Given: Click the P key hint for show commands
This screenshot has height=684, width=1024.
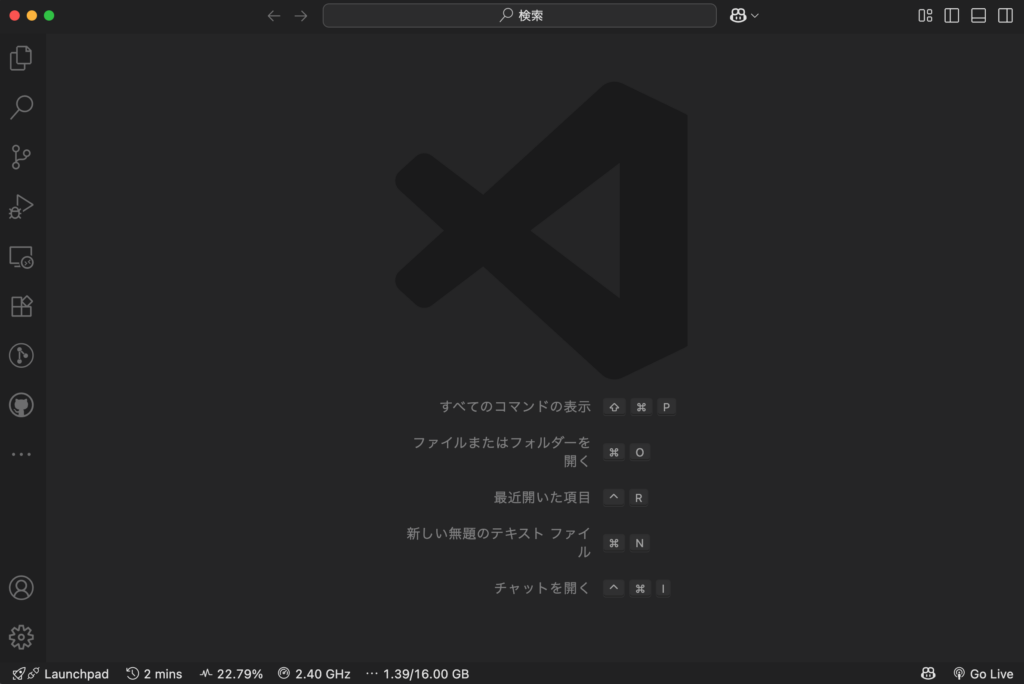Looking at the screenshot, I should click(666, 407).
